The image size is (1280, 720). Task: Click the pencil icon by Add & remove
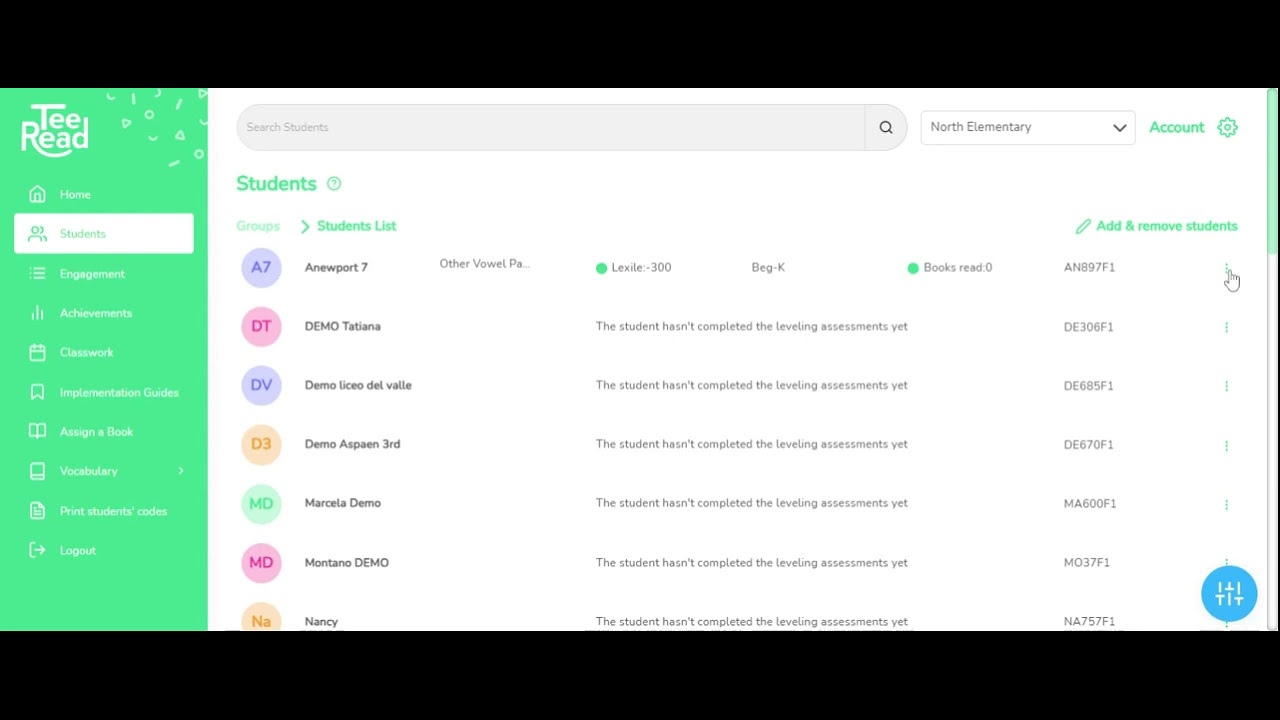[x=1083, y=227]
